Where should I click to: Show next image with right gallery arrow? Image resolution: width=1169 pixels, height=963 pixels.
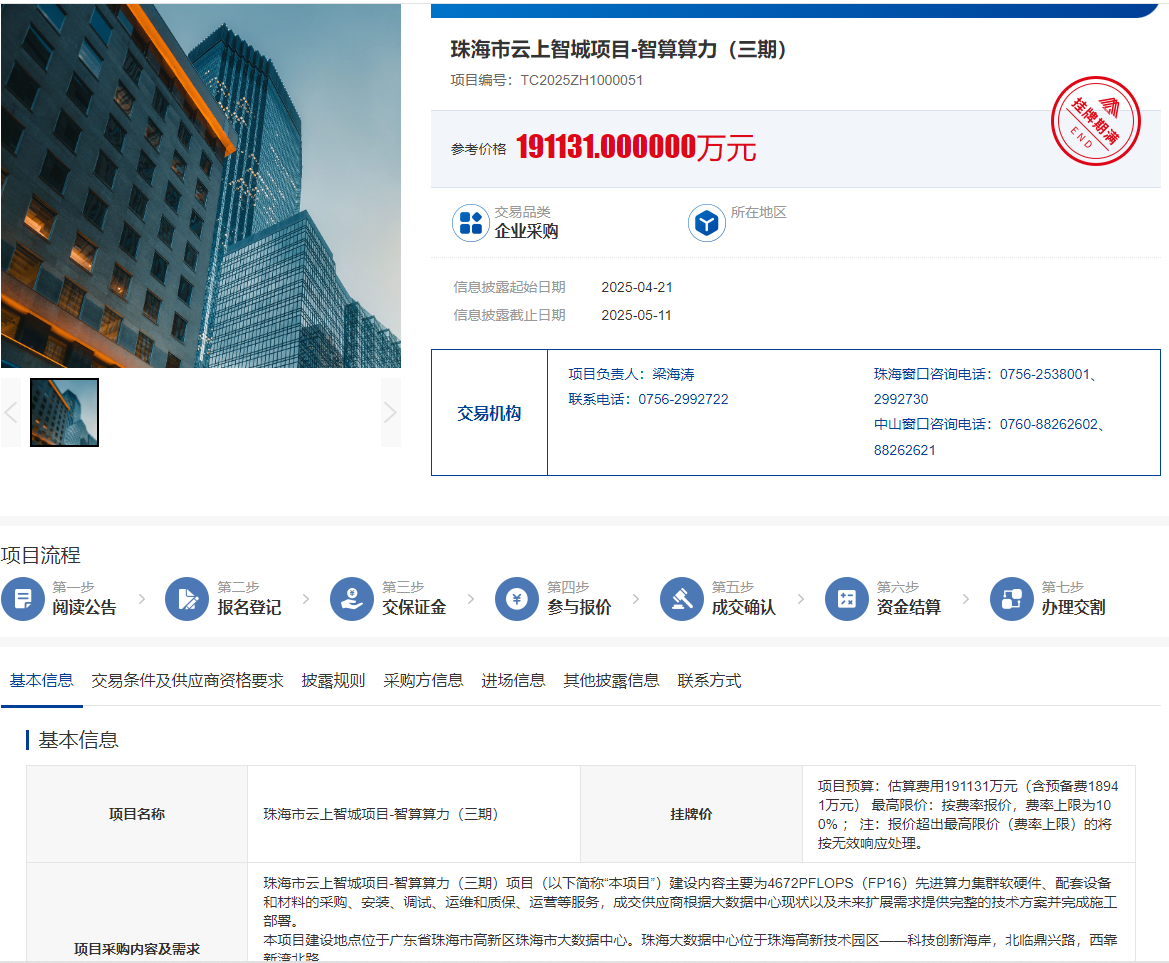click(391, 412)
